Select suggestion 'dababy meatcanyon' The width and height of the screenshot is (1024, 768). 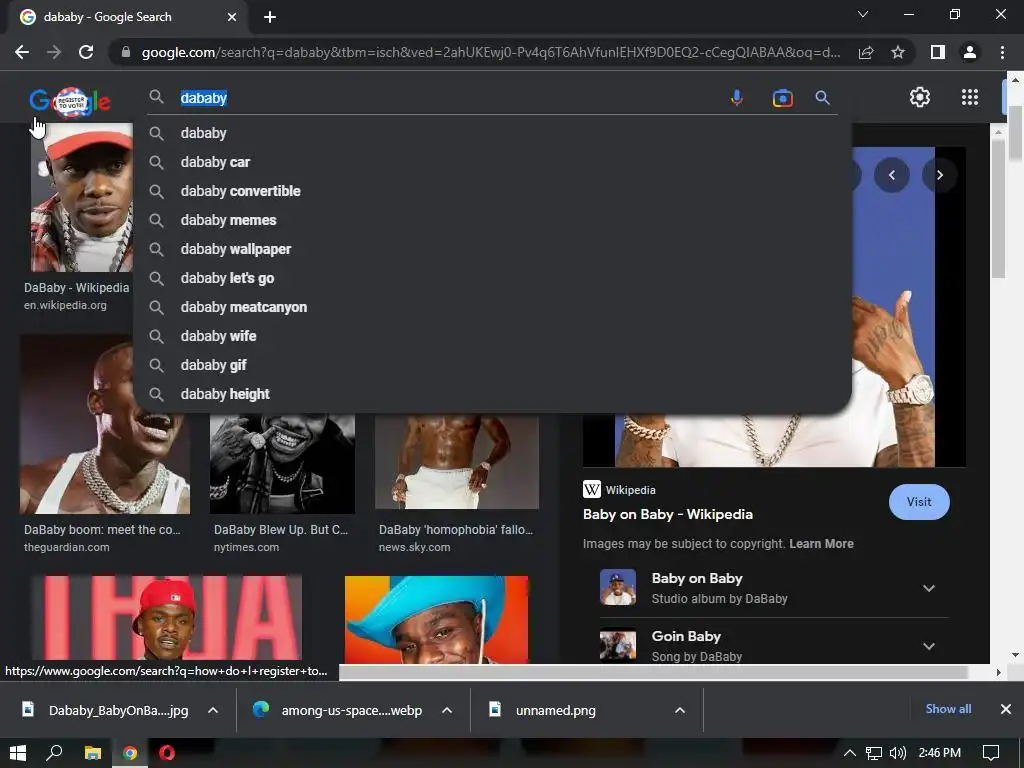tap(492, 307)
